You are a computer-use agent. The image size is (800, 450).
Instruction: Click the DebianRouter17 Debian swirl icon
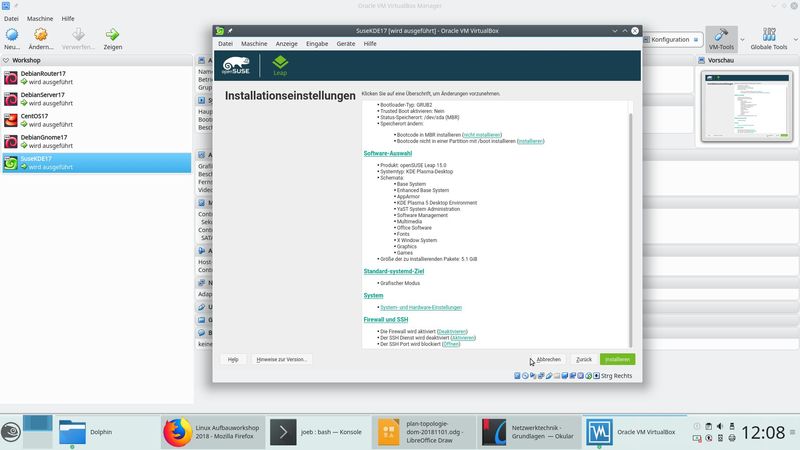click(11, 78)
